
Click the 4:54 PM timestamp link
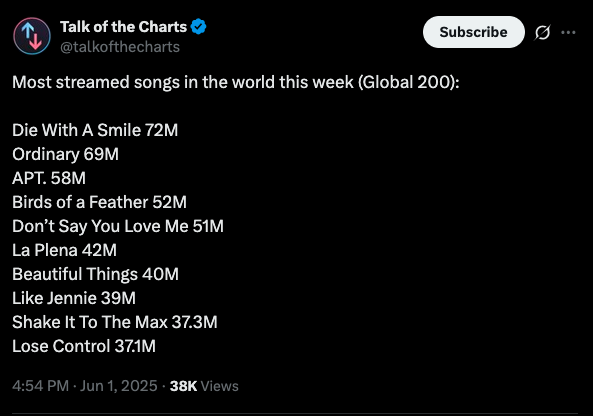(40, 386)
